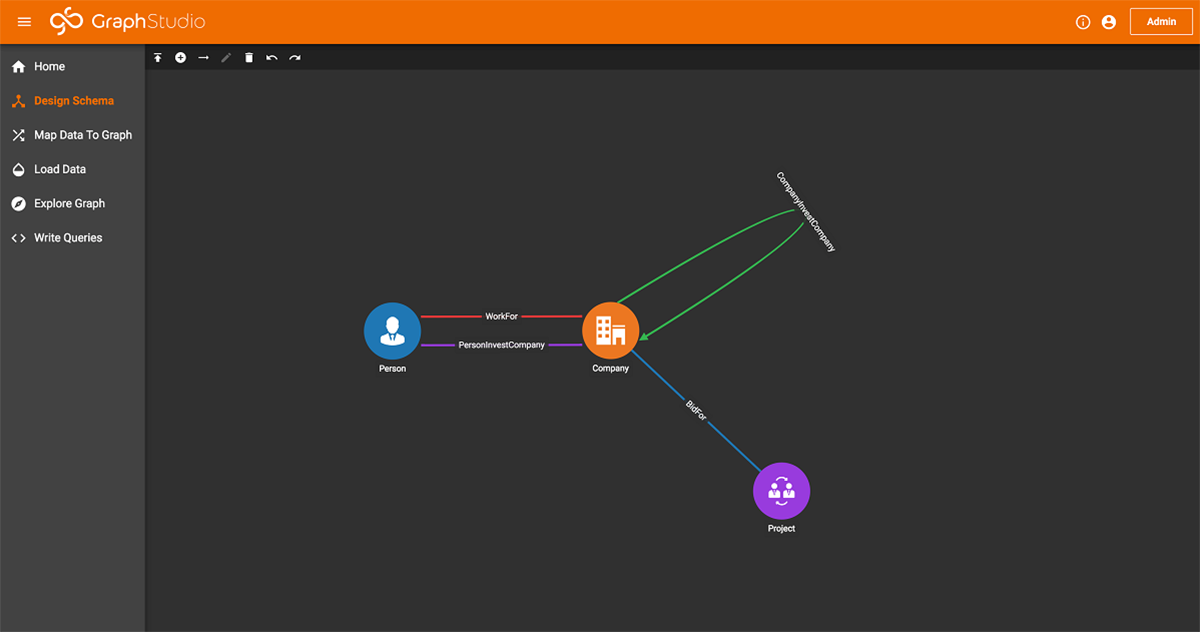This screenshot has width=1200, height=632.
Task: Click the Admin button
Action: (x=1160, y=21)
